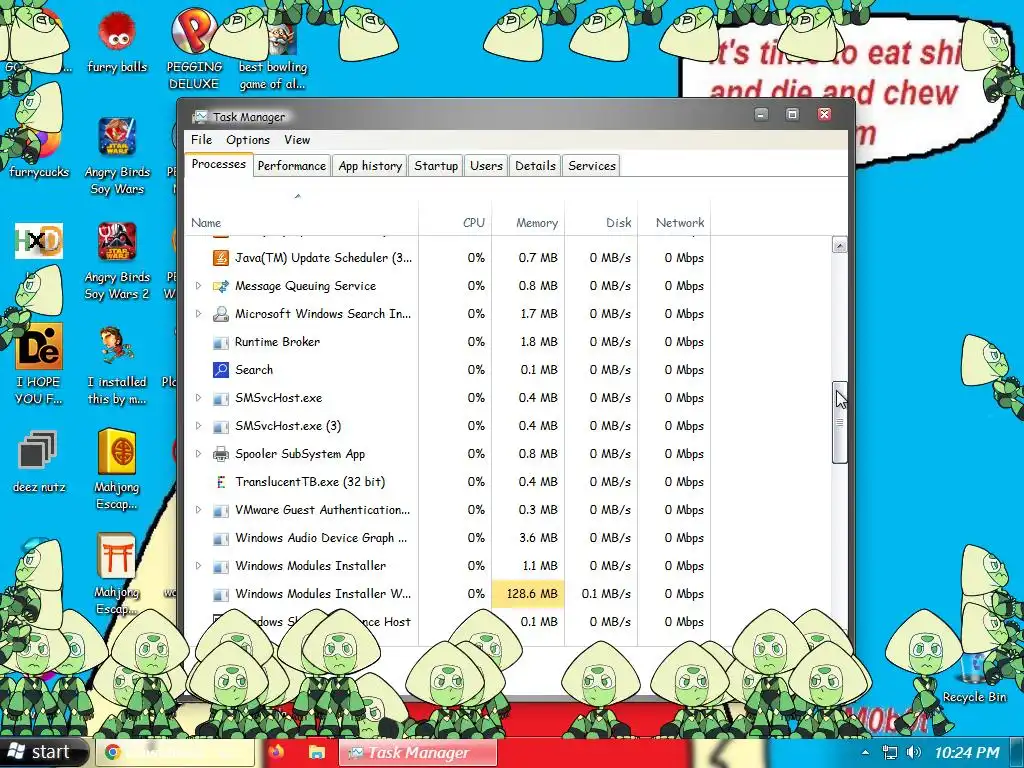Open the Options menu
The image size is (1024, 768).
248,140
